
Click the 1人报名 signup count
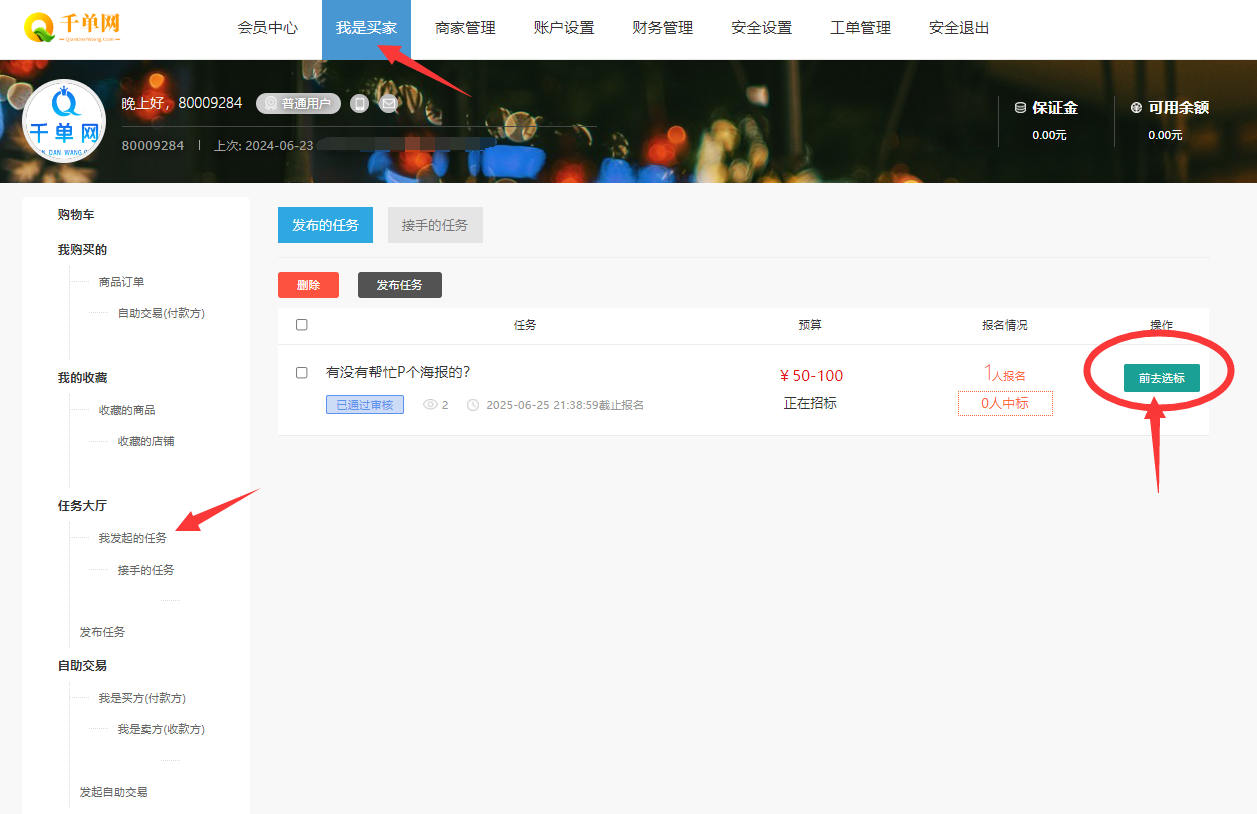coord(1004,374)
